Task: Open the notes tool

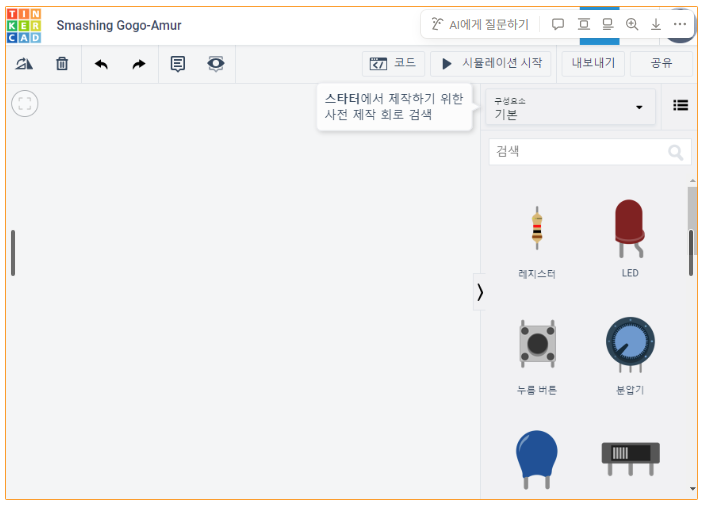Action: 178,64
